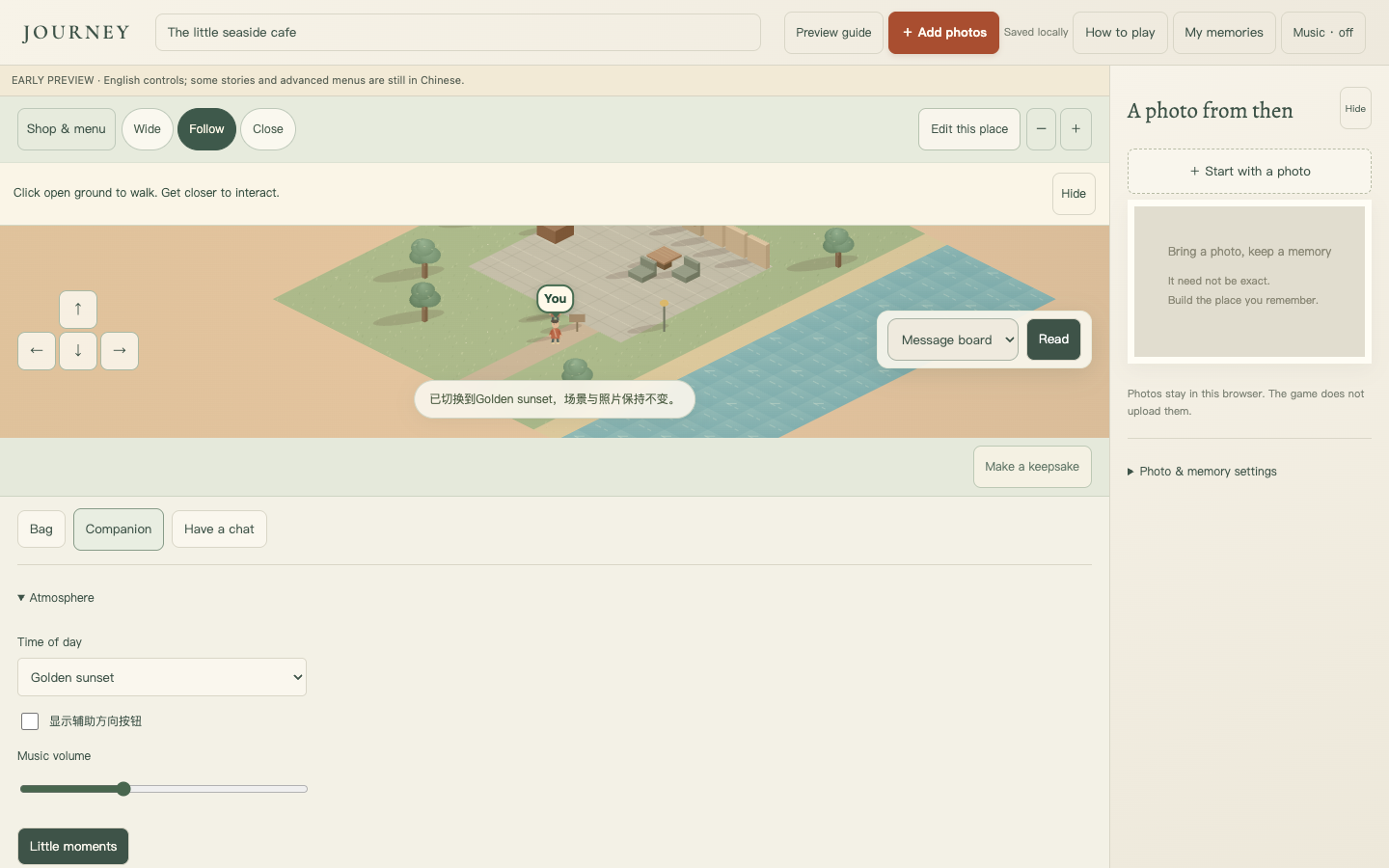Move down with the down arrow button
The image size is (1389, 868).
click(x=78, y=351)
